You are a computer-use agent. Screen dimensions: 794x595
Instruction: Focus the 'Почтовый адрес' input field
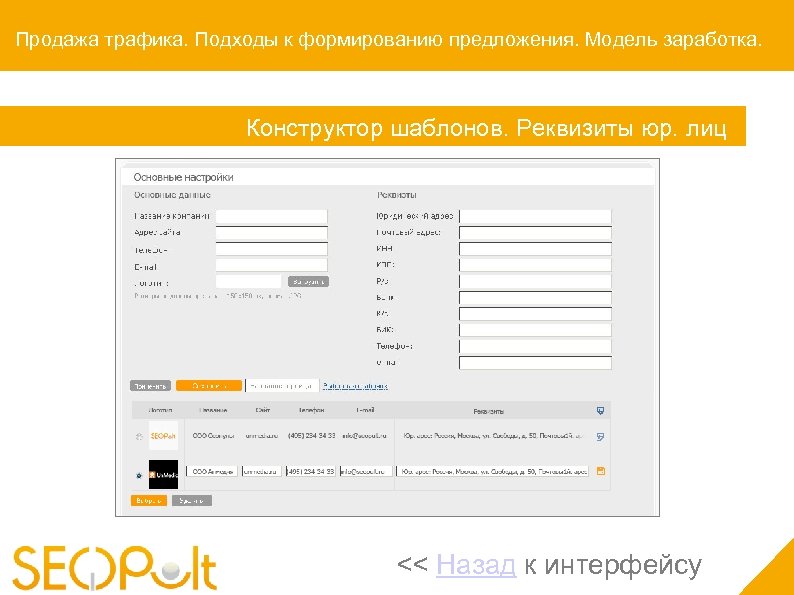point(535,233)
